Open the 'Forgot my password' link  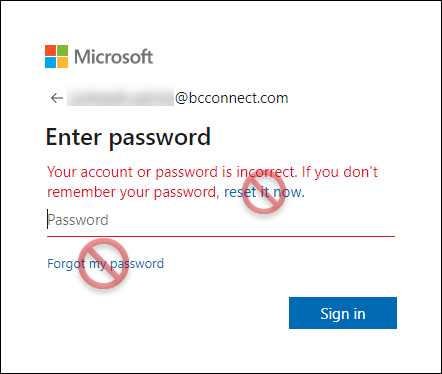105,264
